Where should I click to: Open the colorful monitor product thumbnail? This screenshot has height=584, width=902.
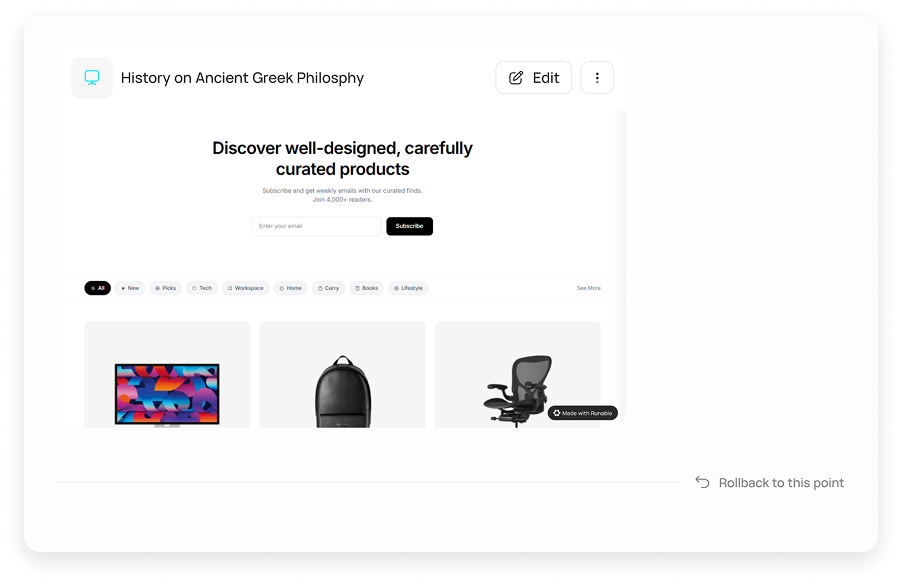[x=167, y=394]
